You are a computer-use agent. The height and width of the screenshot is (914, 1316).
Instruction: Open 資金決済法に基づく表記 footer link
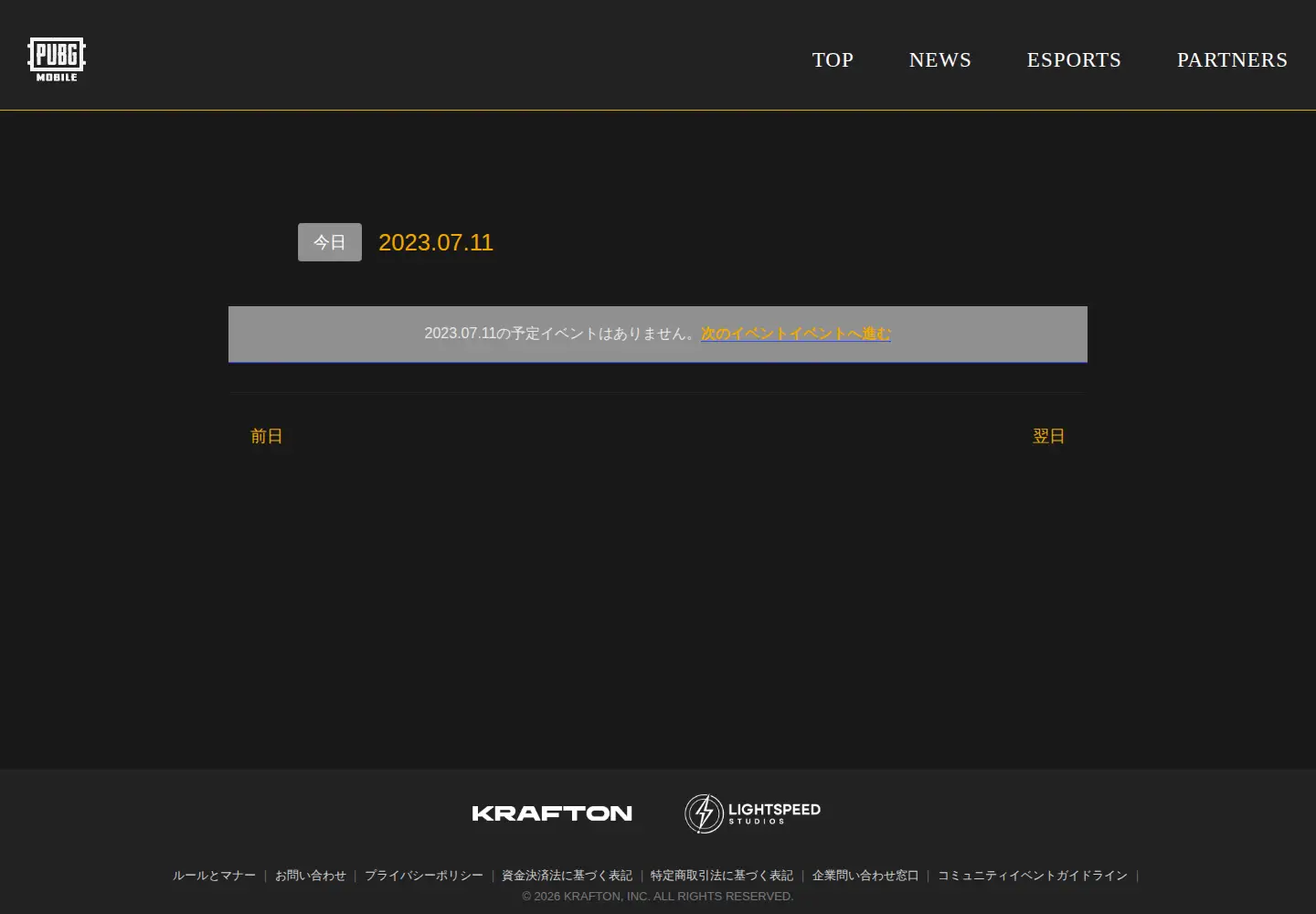(x=567, y=876)
